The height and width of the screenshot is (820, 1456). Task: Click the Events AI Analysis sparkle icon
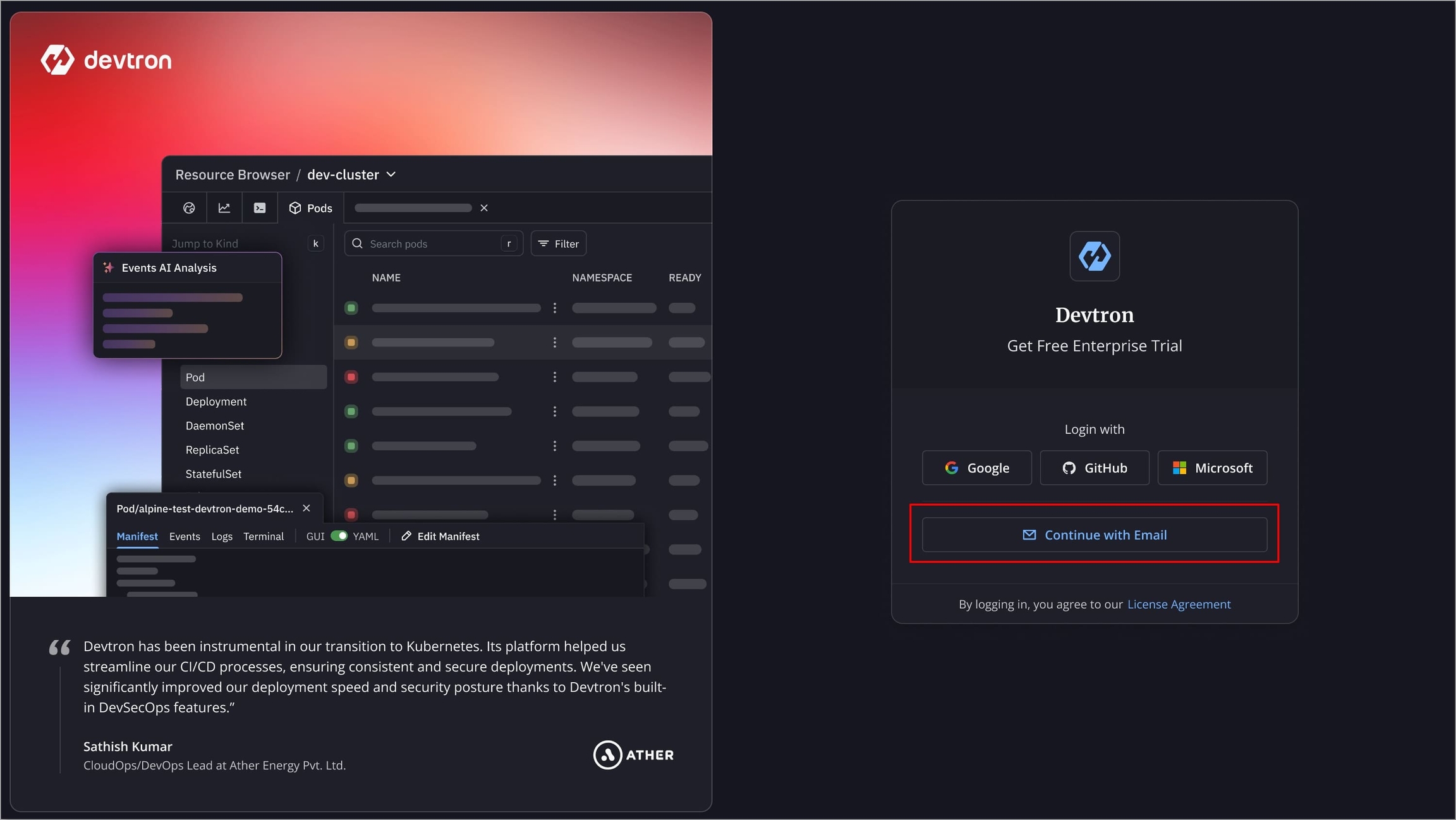(x=109, y=268)
